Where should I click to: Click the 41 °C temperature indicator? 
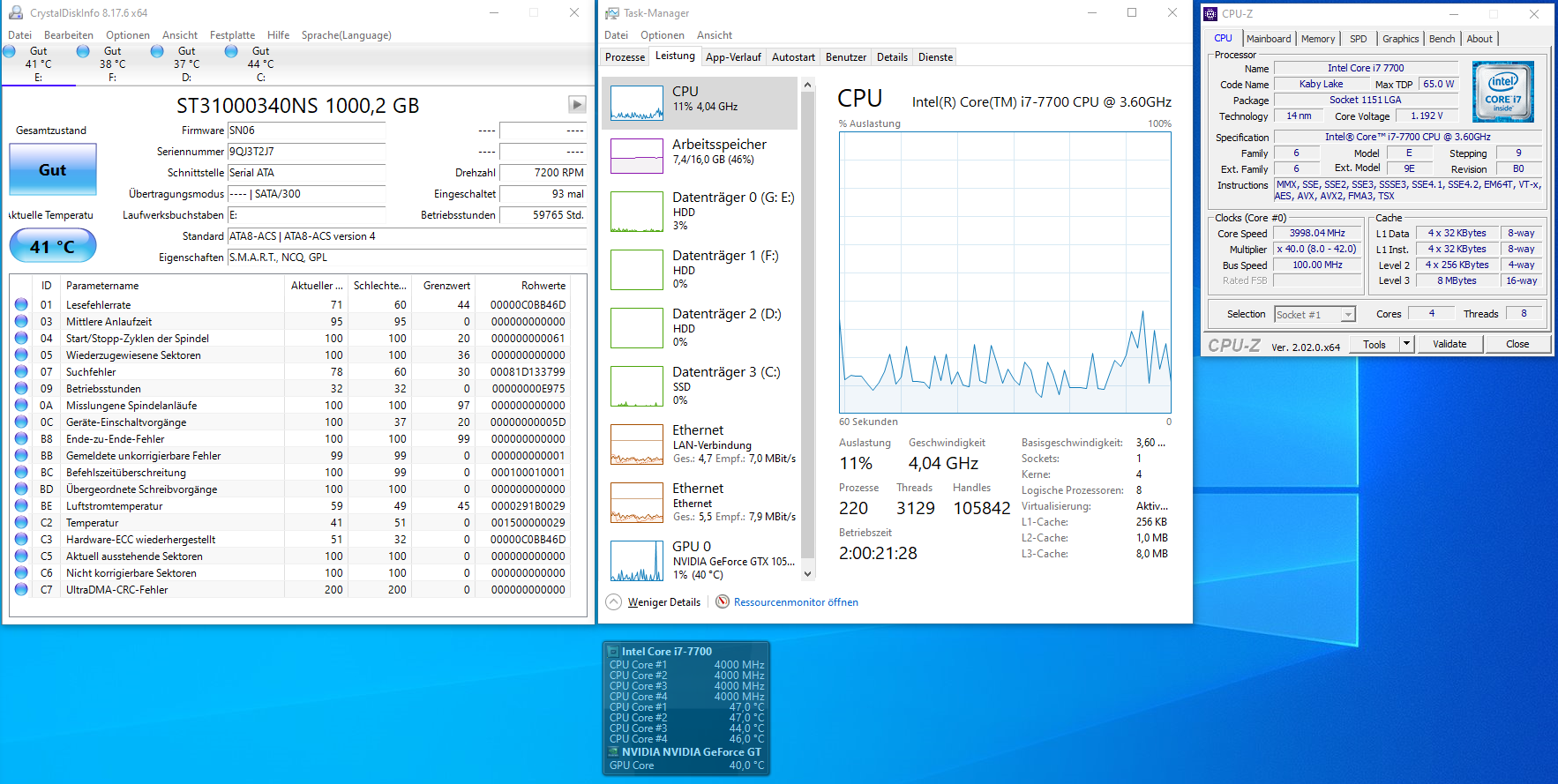(x=53, y=246)
